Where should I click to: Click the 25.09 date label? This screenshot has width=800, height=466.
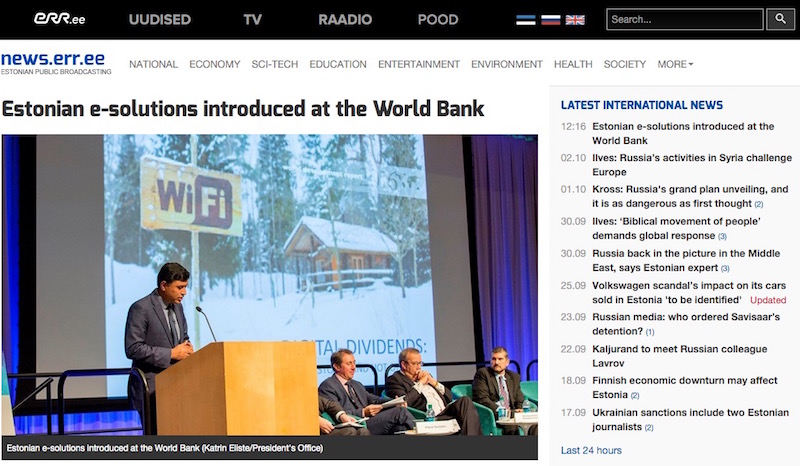point(573,285)
